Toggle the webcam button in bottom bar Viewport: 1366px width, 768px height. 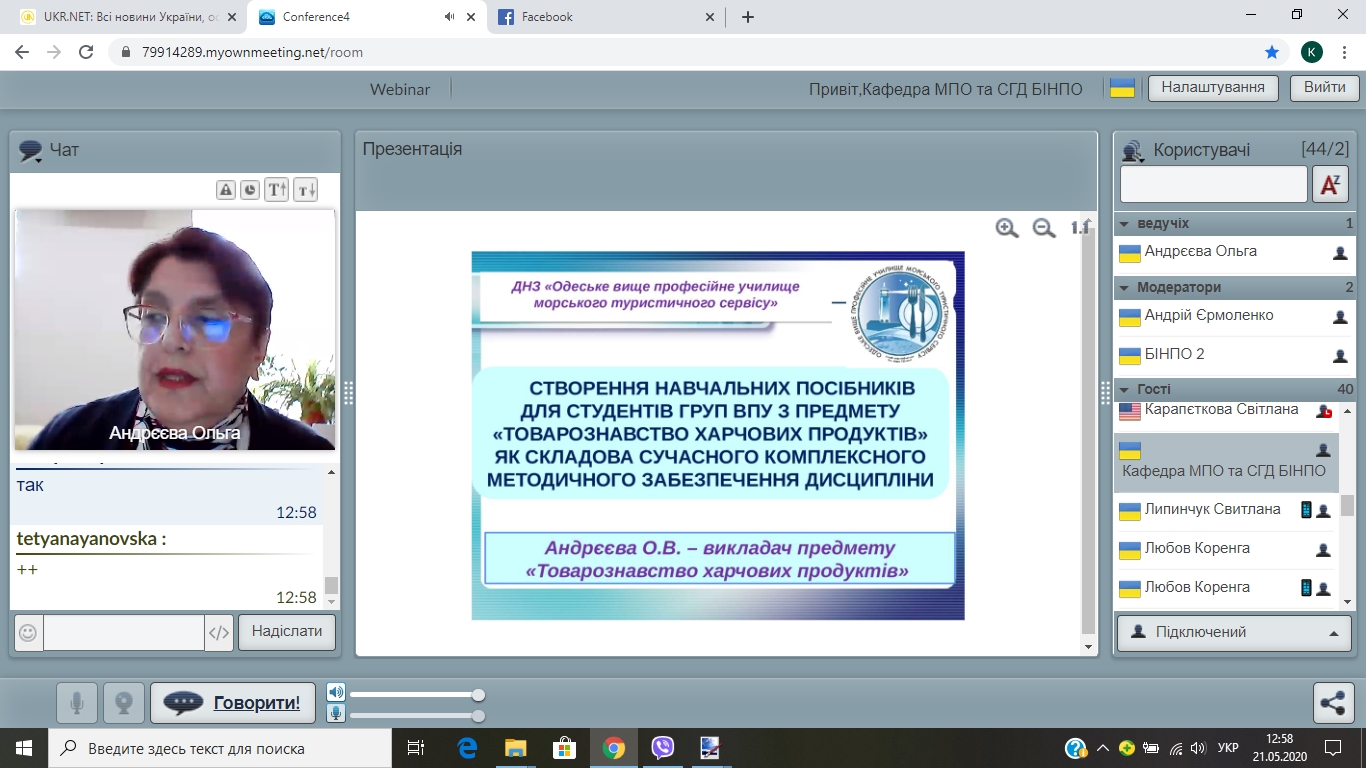pyautogui.click(x=124, y=703)
